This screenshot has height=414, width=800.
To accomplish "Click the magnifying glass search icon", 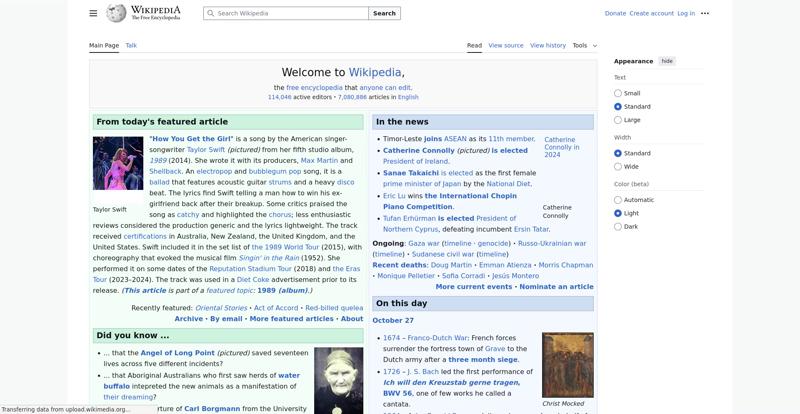I will 210,13.
